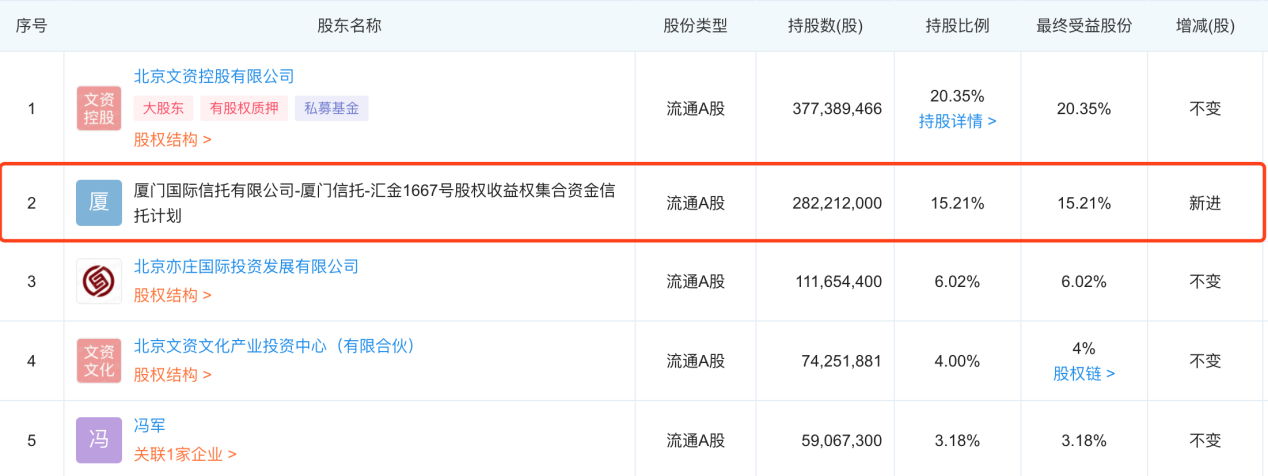
Task: Click the 文资文化 company logo icon
Action: pos(99,360)
